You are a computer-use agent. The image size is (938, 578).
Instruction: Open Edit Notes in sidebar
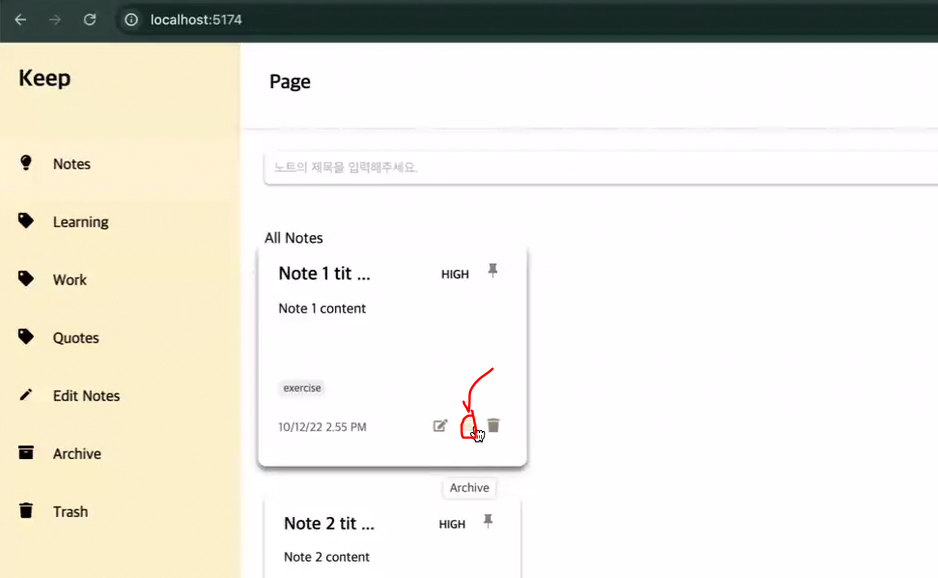[86, 396]
